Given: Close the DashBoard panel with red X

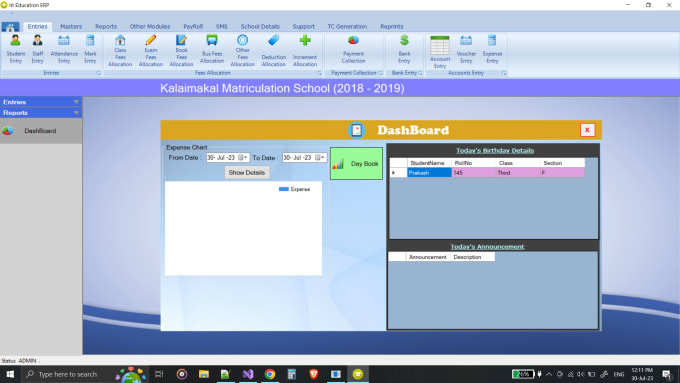Looking at the screenshot, I should (587, 130).
